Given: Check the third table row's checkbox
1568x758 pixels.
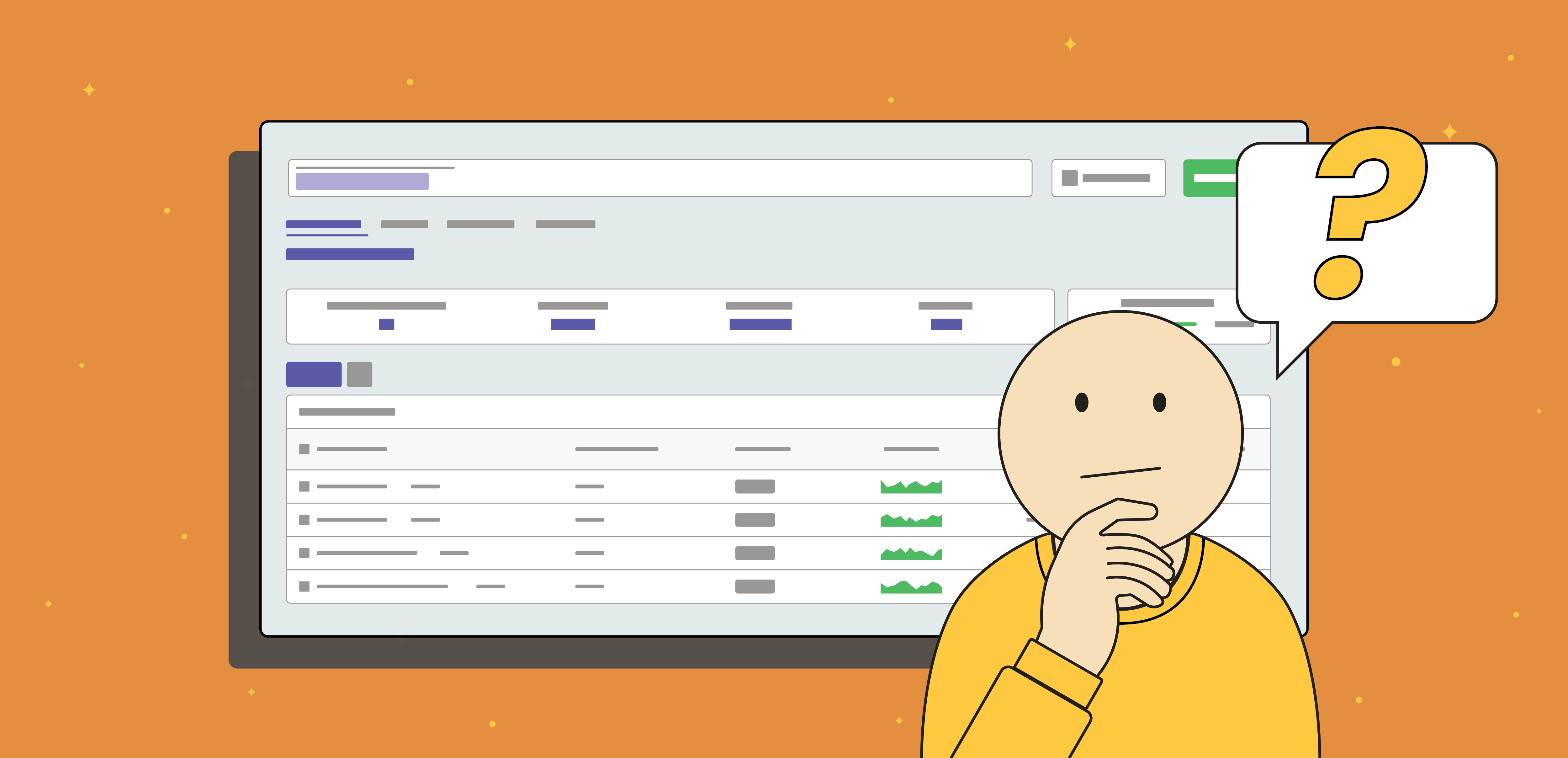Looking at the screenshot, I should tap(304, 554).
